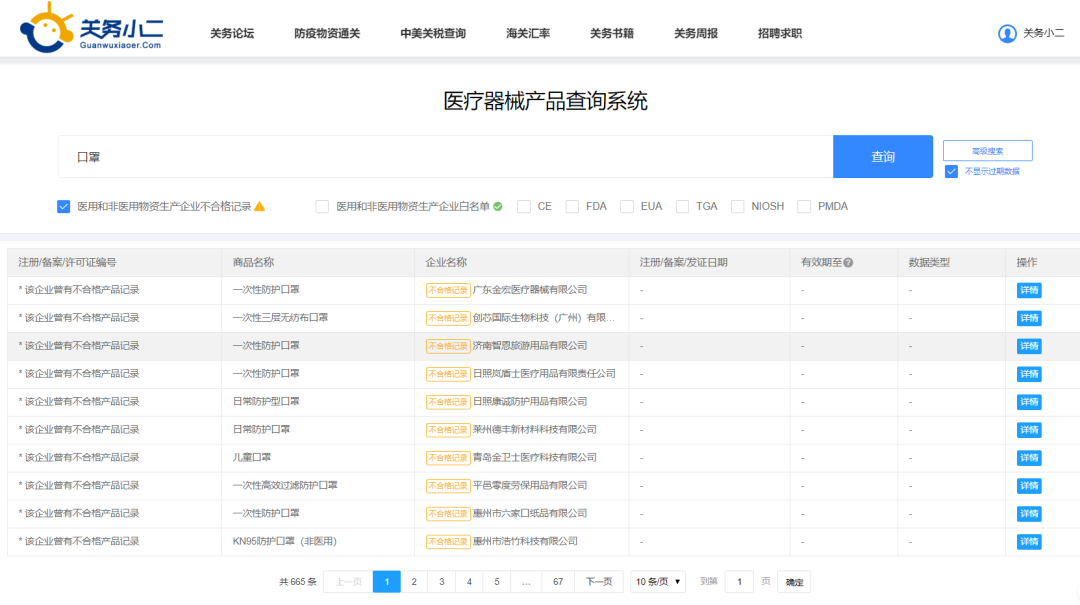This screenshot has width=1080, height=605.
Task: Click the 下一页 next page button
Action: [599, 582]
